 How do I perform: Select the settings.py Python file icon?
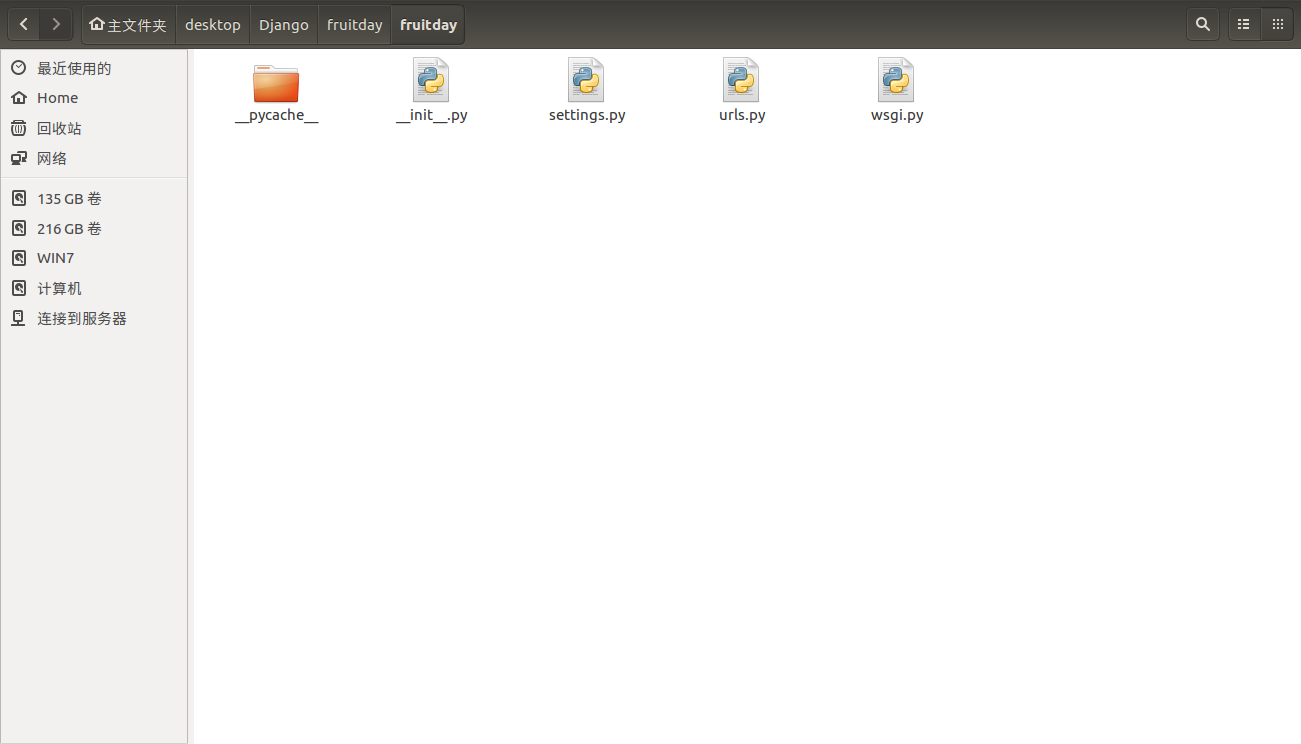point(586,80)
